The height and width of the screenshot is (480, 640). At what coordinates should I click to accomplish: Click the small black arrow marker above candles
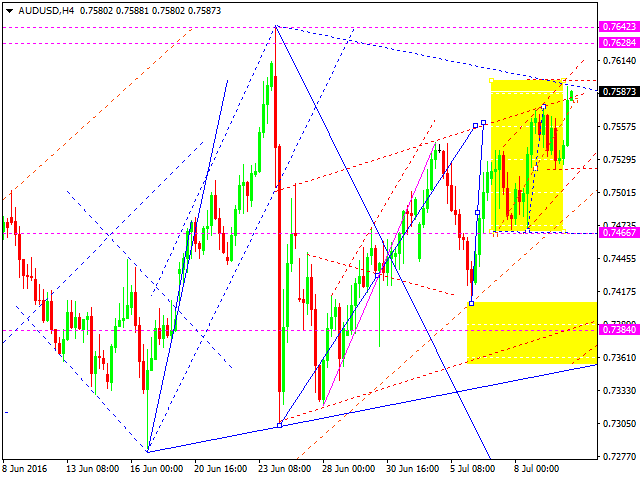[x=439, y=148]
